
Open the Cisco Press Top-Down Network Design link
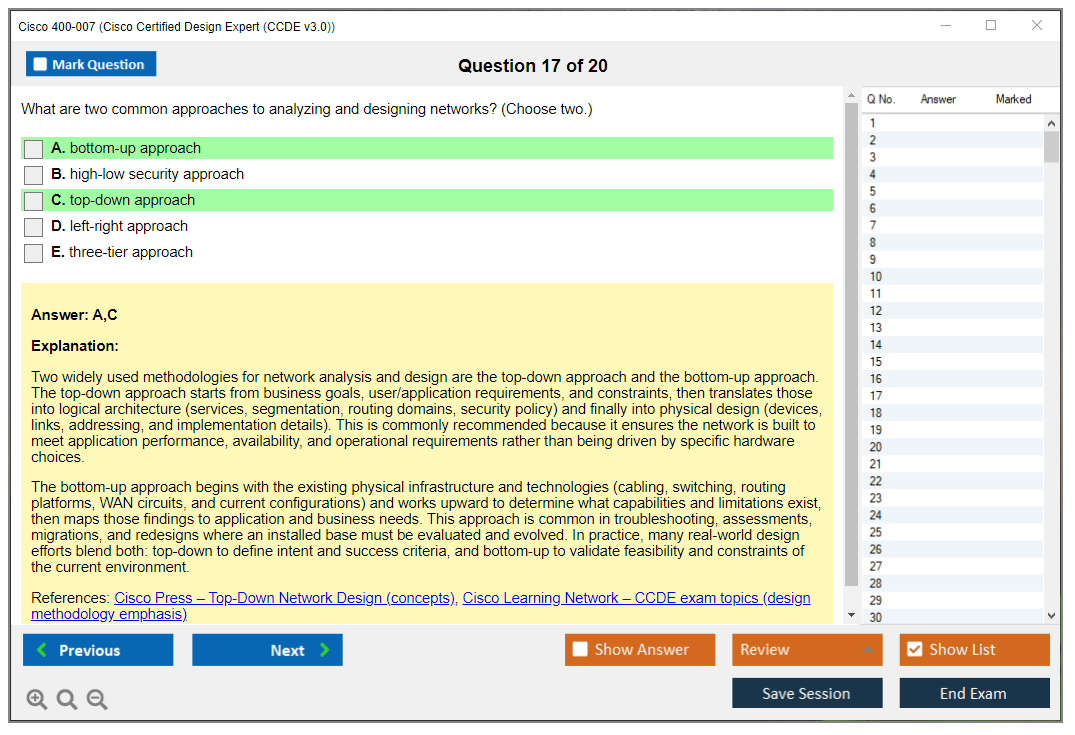point(285,598)
